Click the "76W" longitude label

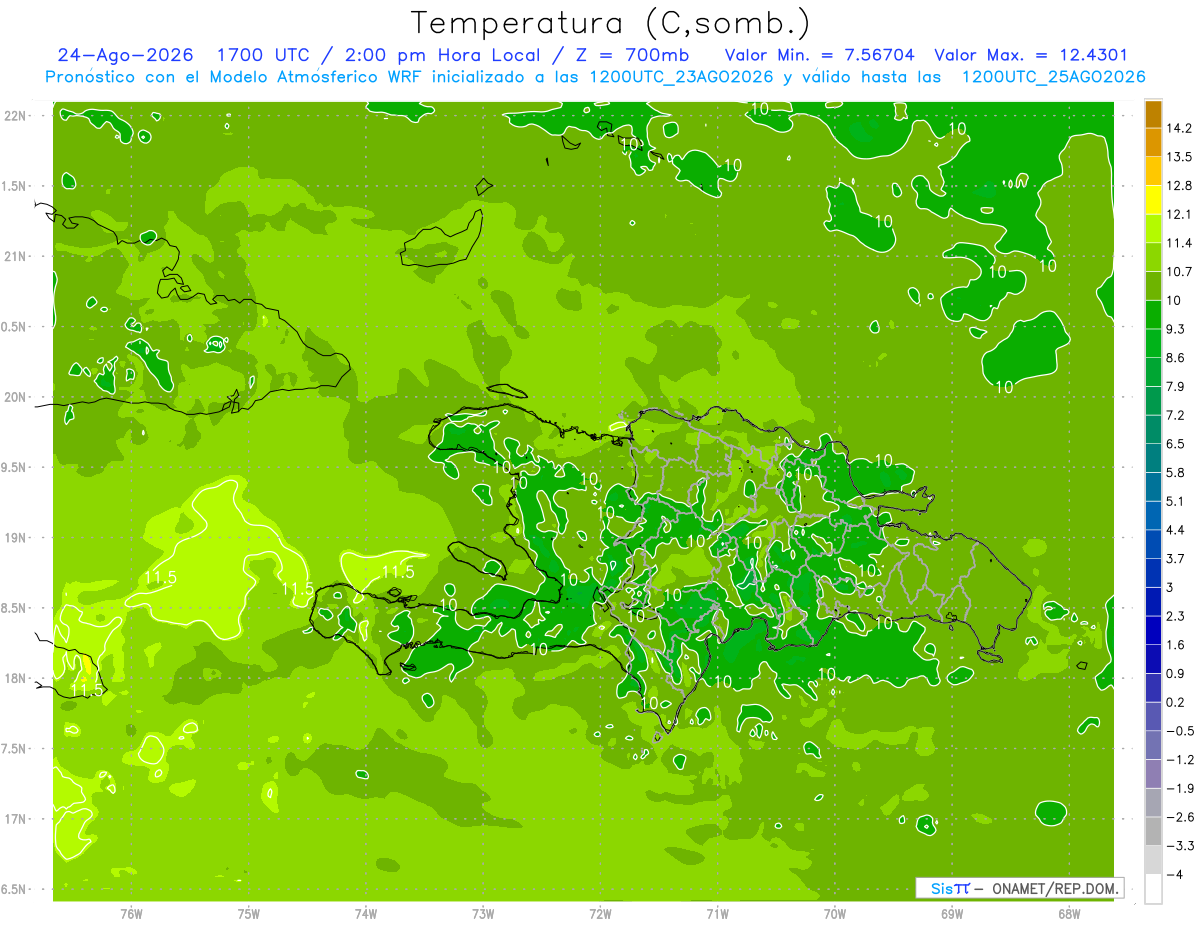tap(131, 914)
